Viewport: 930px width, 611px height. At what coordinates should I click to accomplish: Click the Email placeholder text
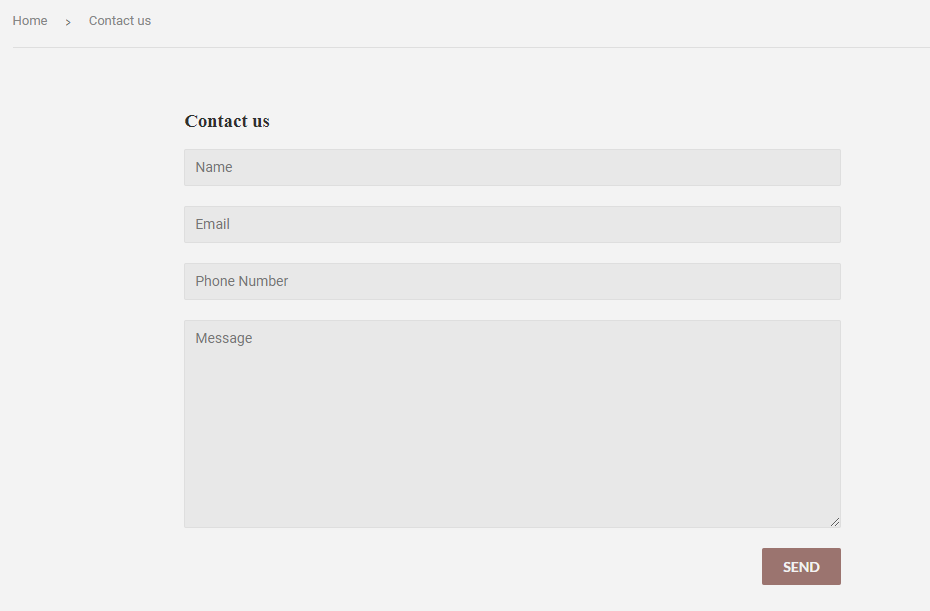(x=212, y=224)
